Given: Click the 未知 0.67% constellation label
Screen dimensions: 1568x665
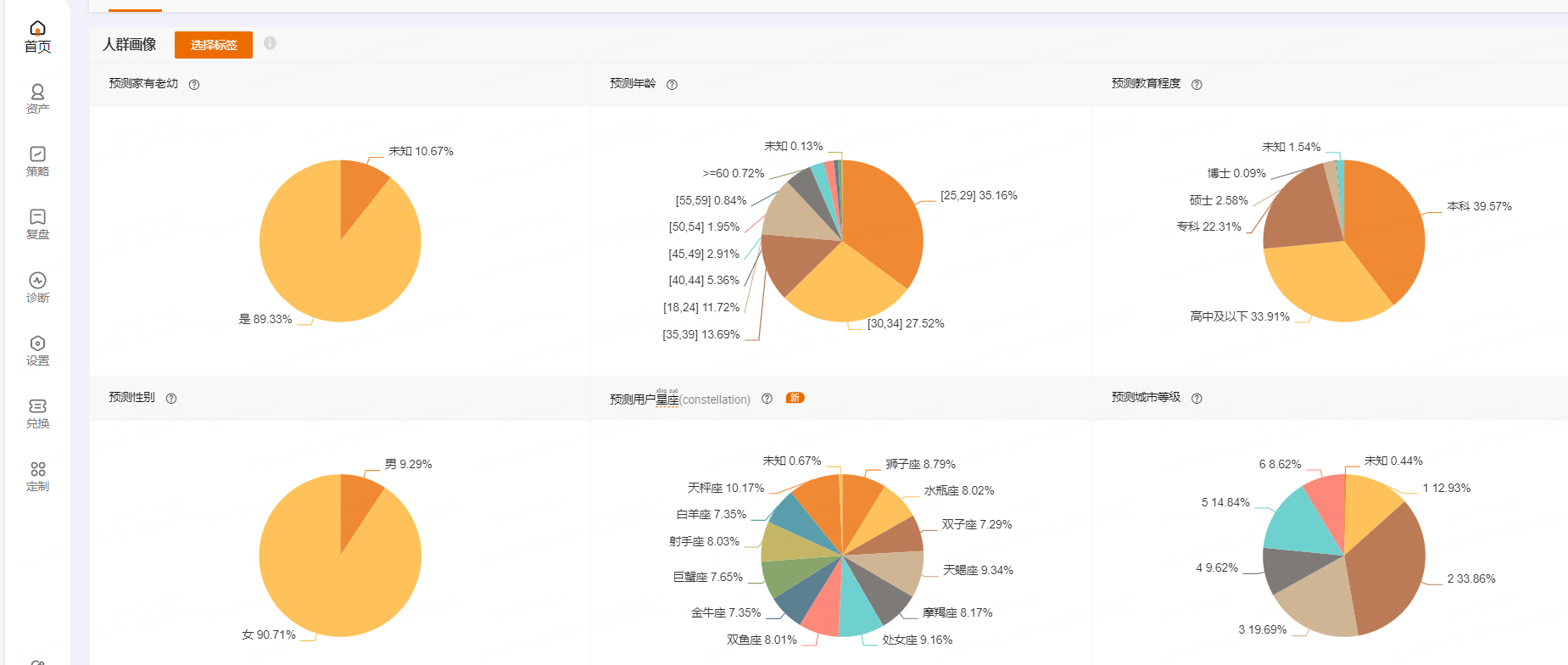Looking at the screenshot, I should [x=792, y=461].
